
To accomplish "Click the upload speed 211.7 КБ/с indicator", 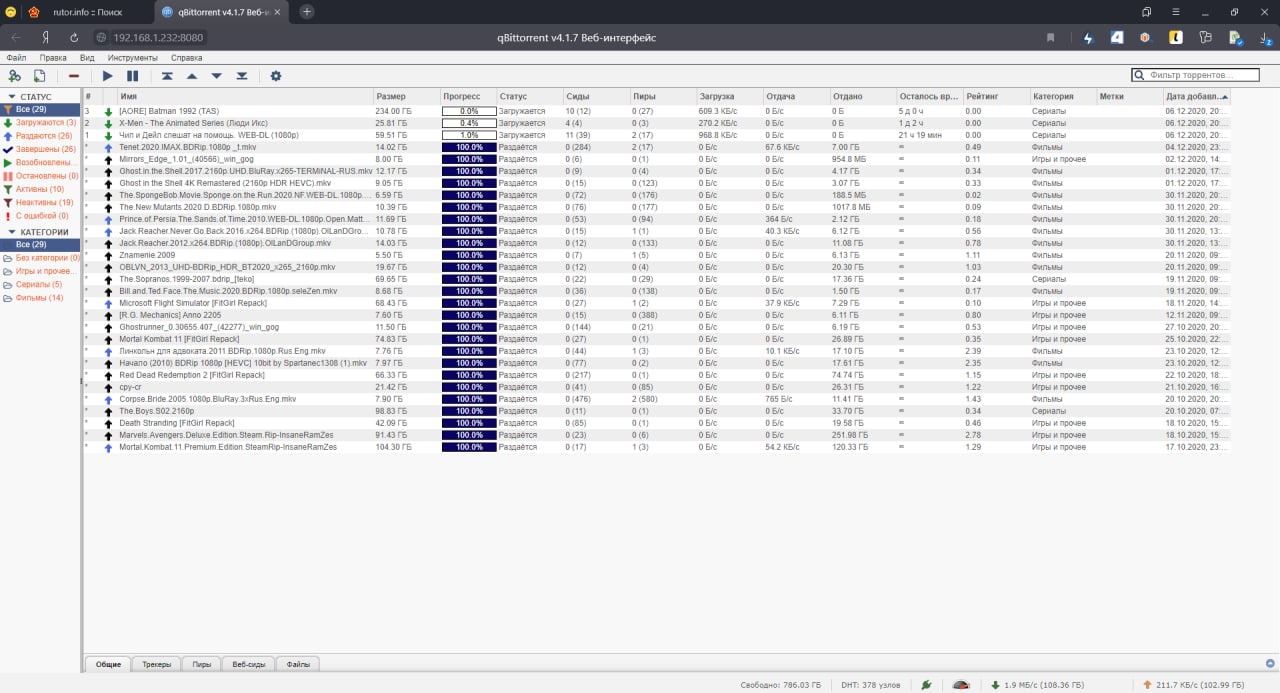I will pyautogui.click(x=1194, y=685).
